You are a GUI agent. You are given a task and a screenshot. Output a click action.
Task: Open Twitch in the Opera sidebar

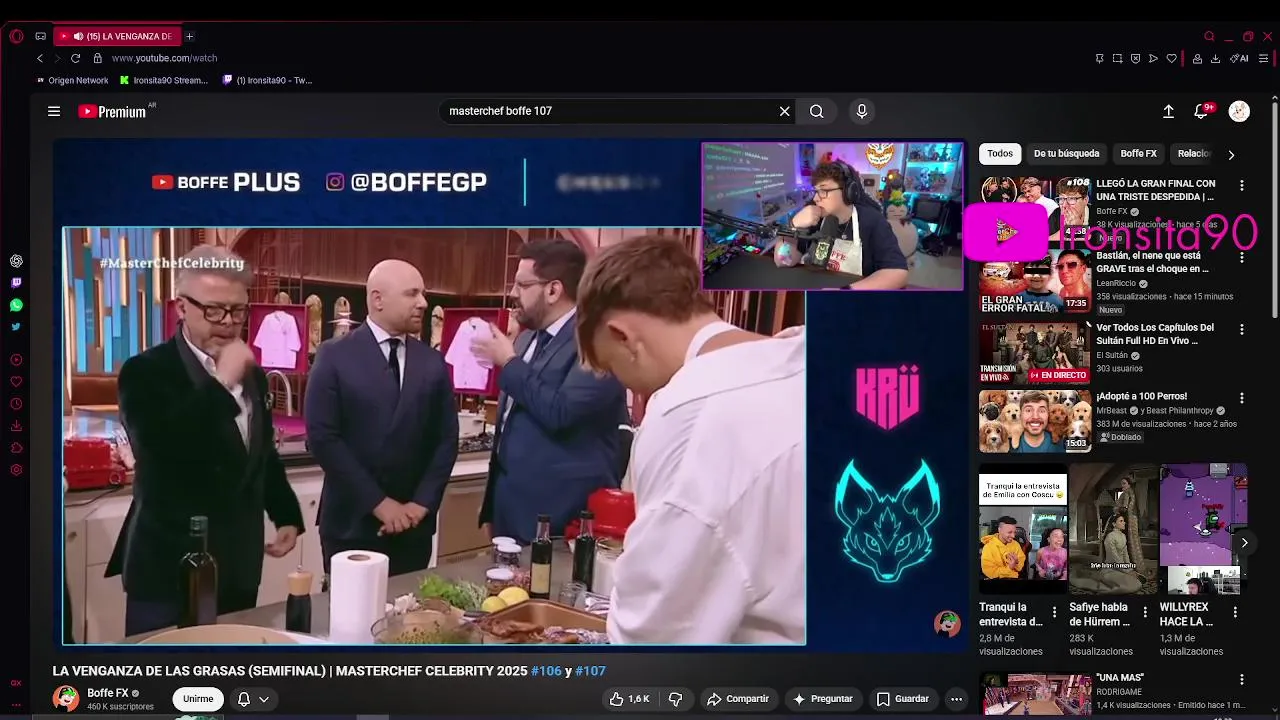[x=16, y=283]
